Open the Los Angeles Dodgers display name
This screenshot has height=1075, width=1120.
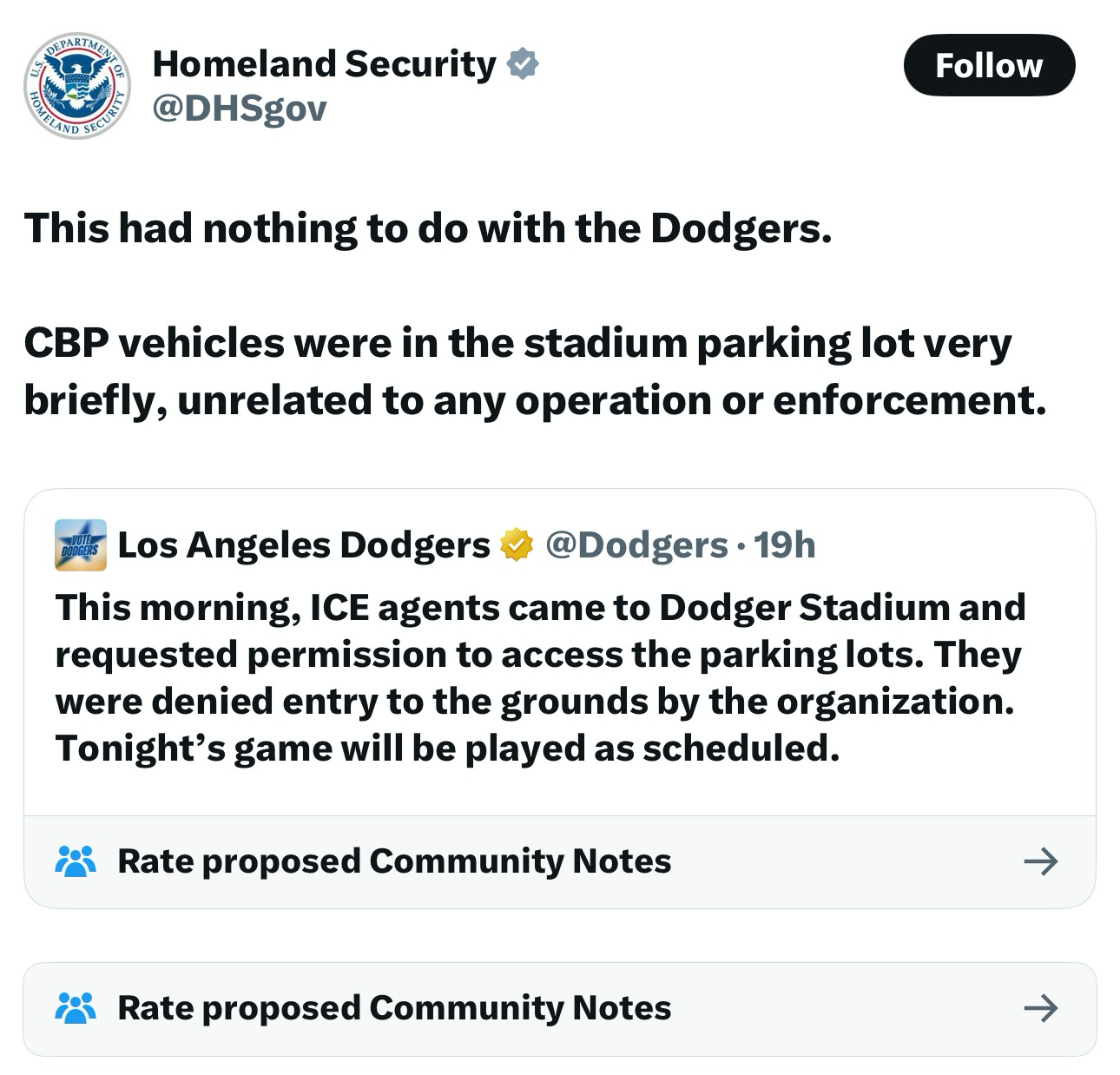(304, 545)
